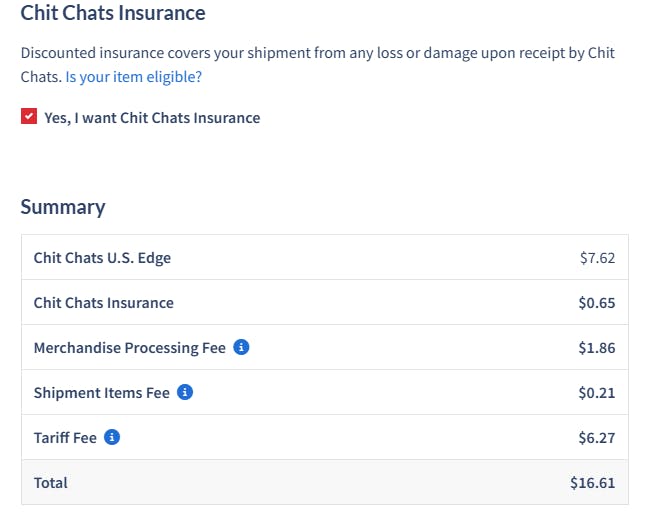Click the Summary heading

point(63,207)
